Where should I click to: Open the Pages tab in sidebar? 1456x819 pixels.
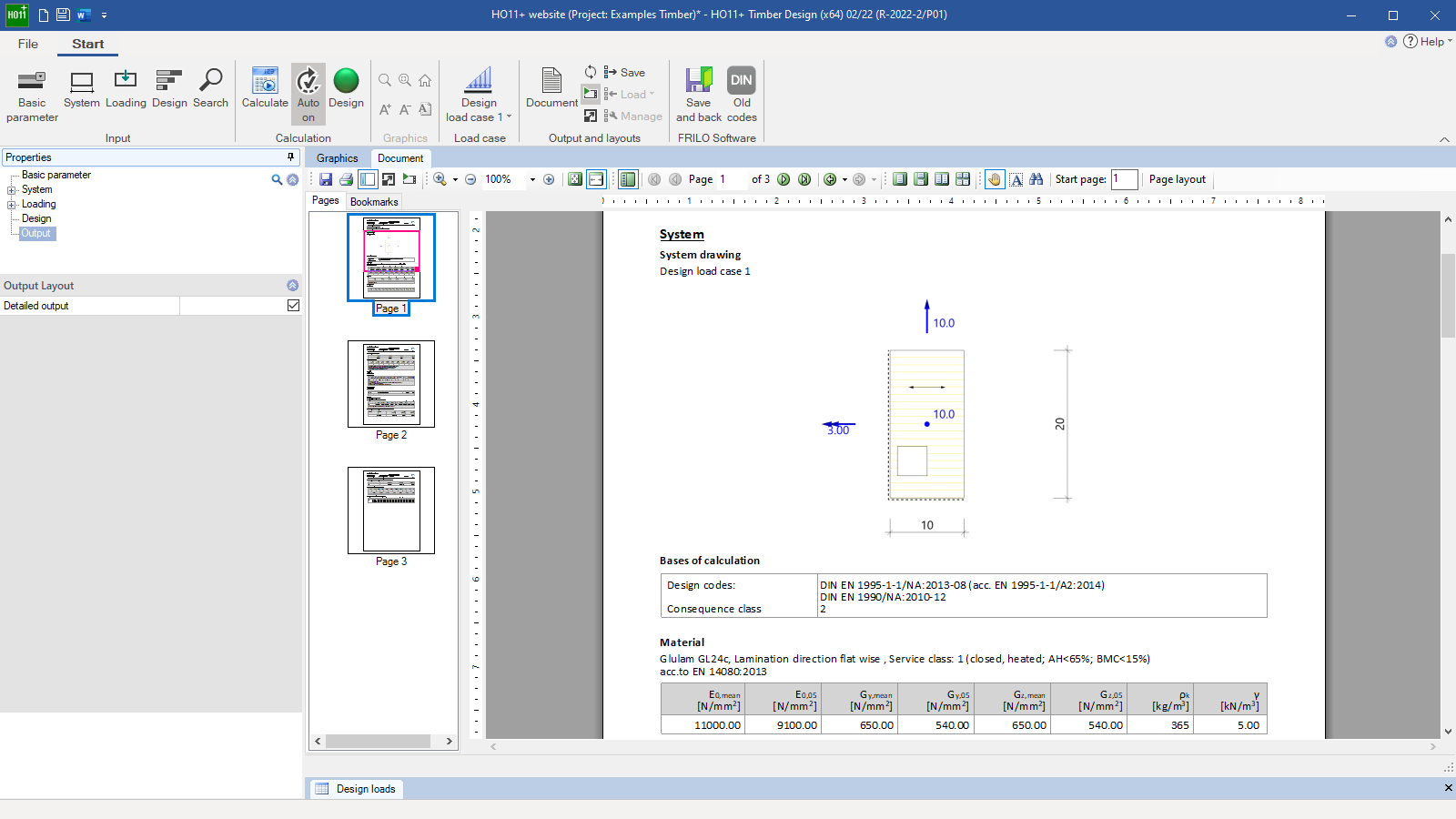[326, 200]
